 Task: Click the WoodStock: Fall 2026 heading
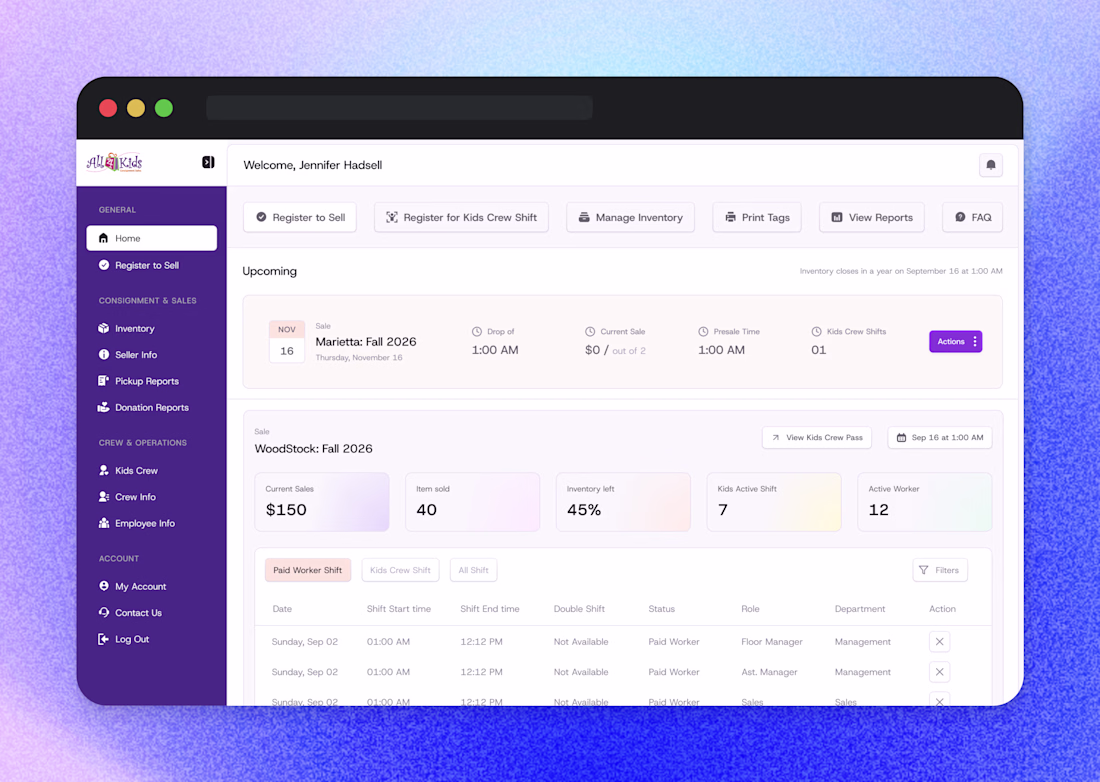click(314, 449)
